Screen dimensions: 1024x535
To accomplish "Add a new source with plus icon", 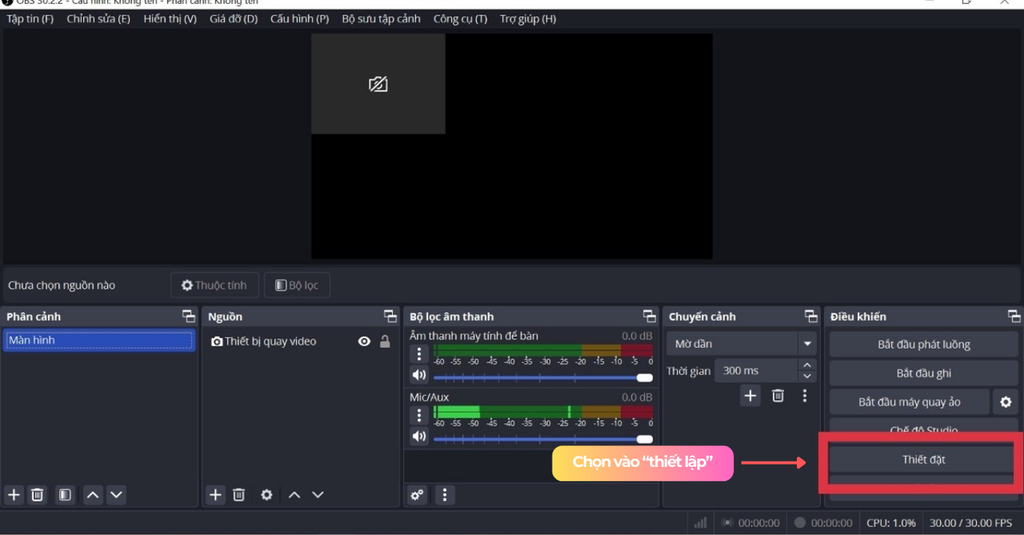I will [x=216, y=494].
